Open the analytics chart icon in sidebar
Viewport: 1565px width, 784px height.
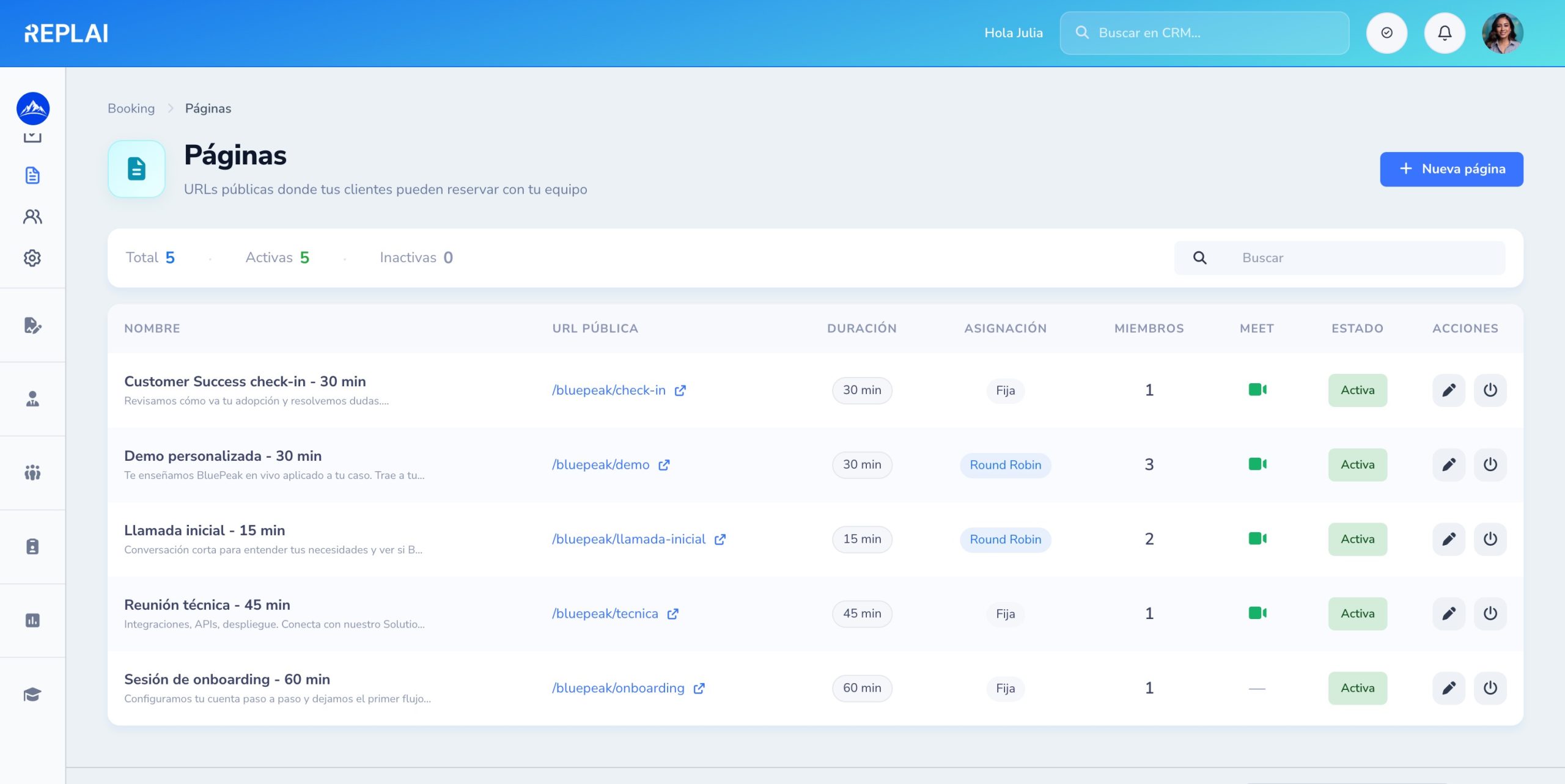(32, 620)
